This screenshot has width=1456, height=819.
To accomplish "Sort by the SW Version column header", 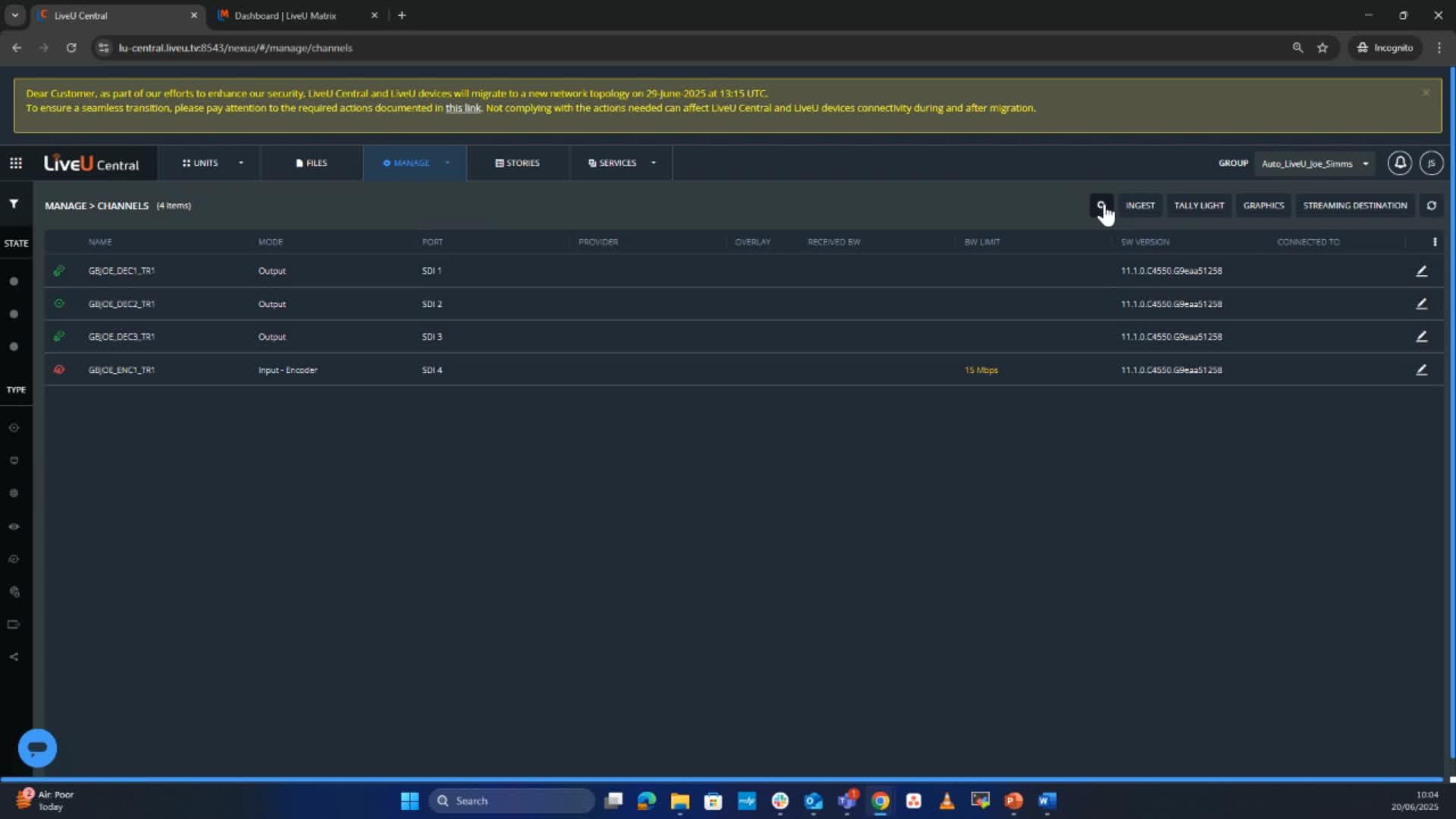I will [x=1145, y=242].
